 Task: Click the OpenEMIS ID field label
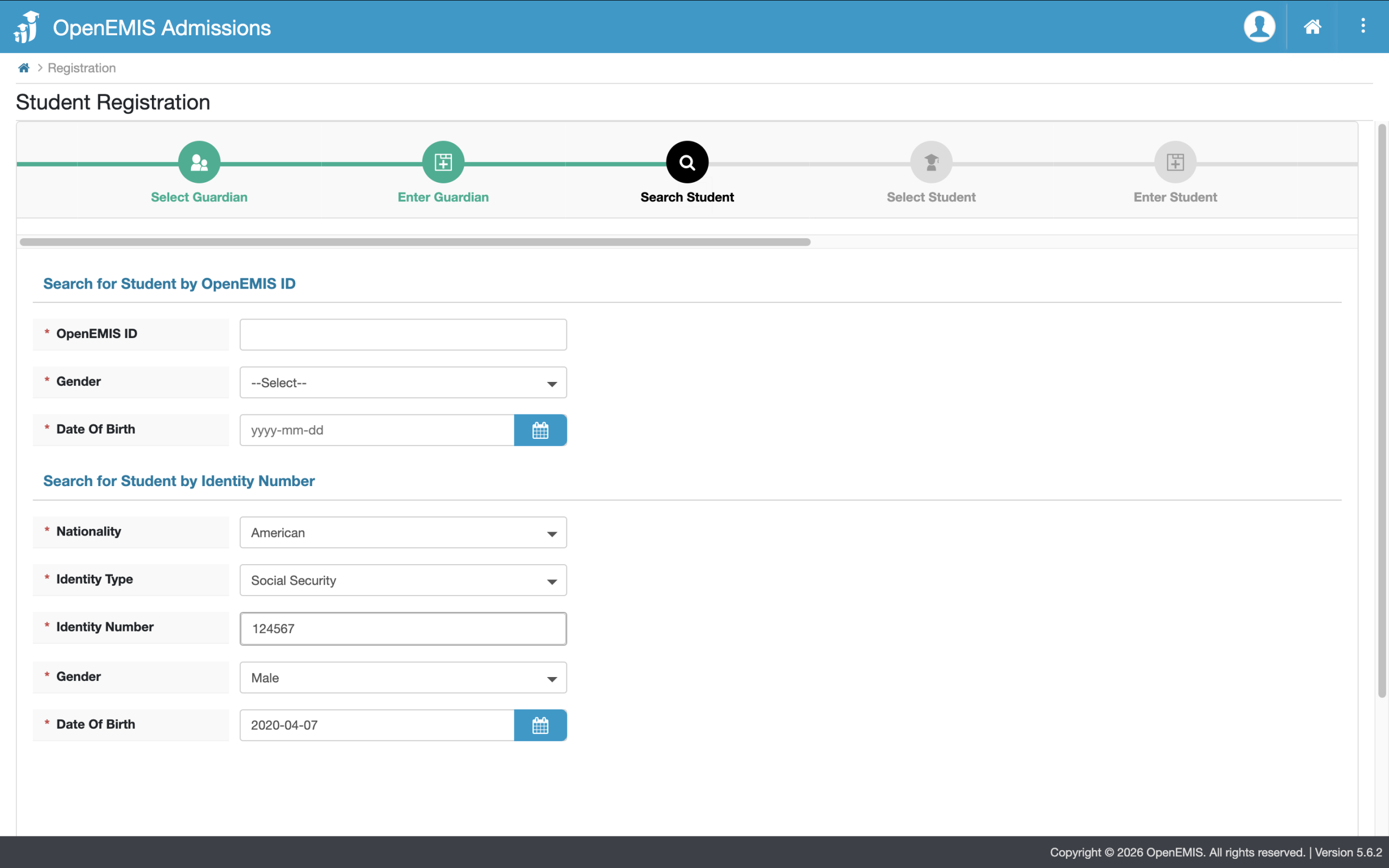coord(97,334)
